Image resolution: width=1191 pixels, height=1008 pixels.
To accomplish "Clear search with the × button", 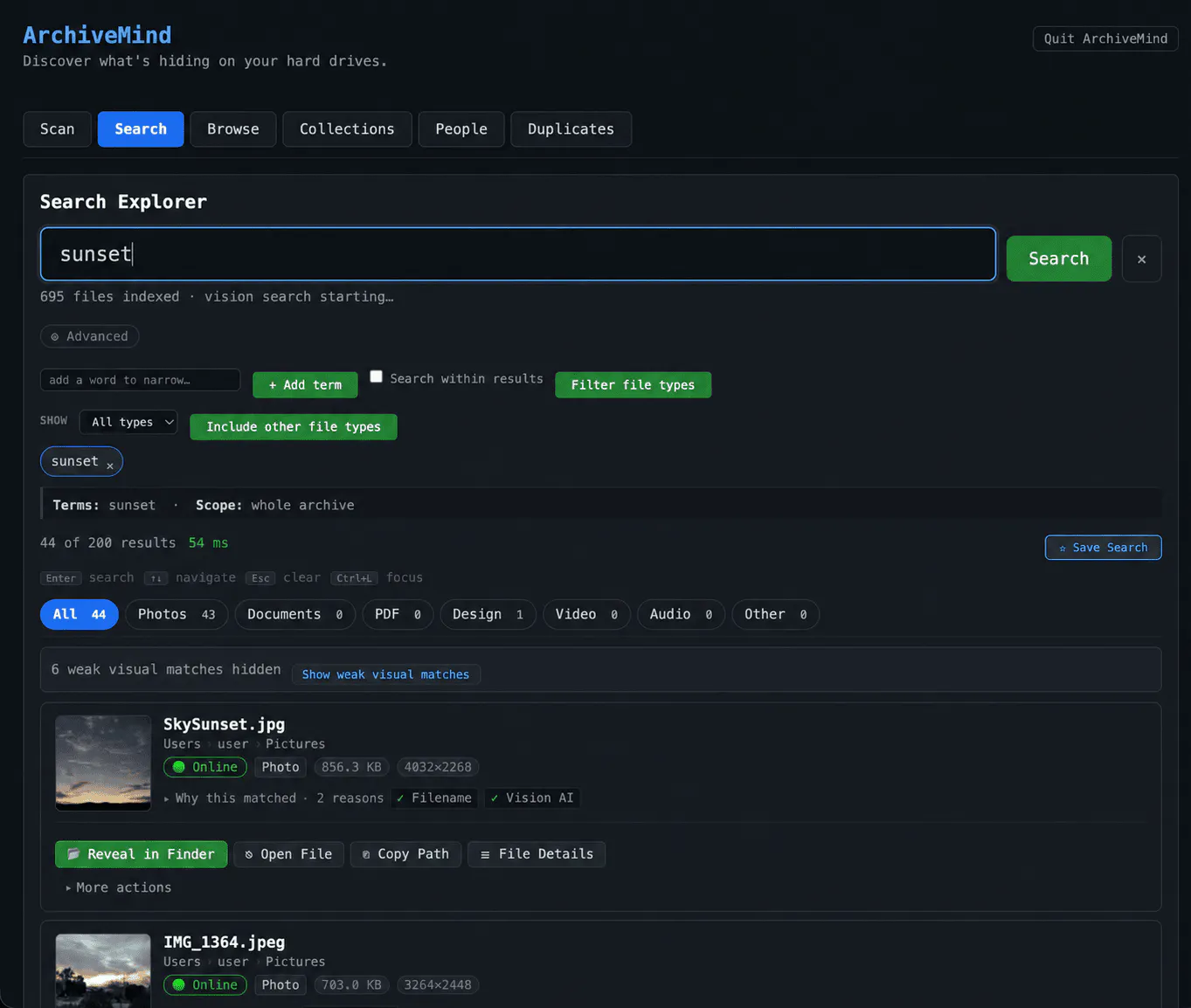I will (1141, 259).
